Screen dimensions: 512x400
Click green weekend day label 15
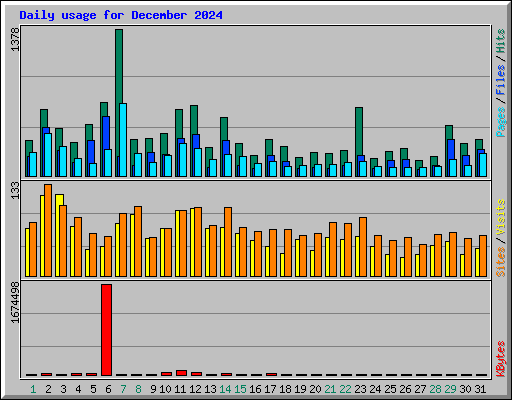[240, 389]
